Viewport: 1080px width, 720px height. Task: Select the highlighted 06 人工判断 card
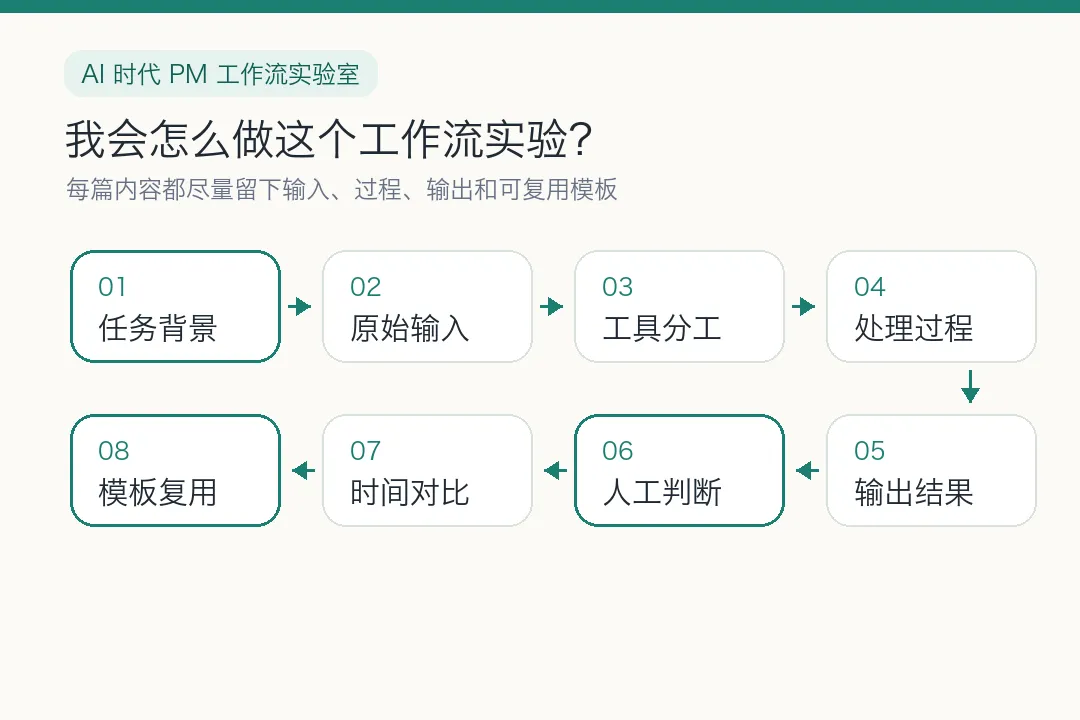pyautogui.click(x=680, y=471)
